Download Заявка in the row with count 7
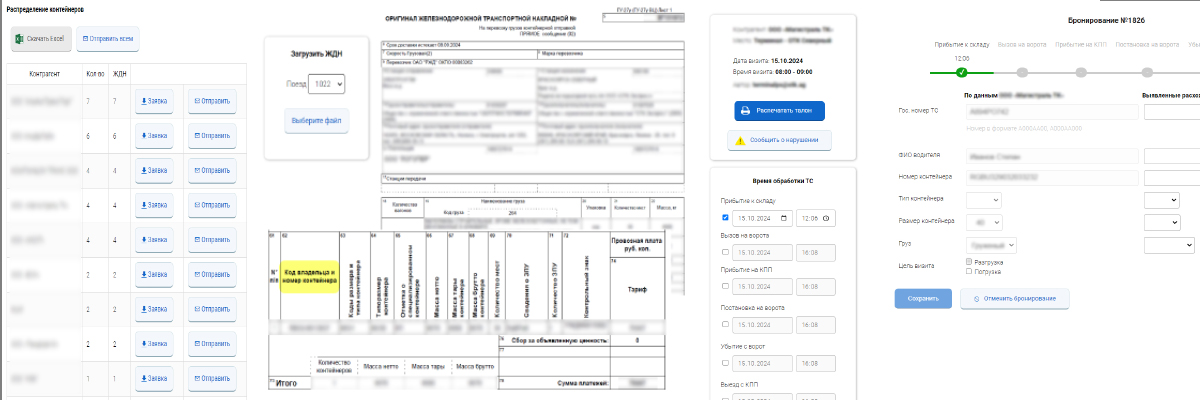The image size is (1200, 400). tap(154, 101)
